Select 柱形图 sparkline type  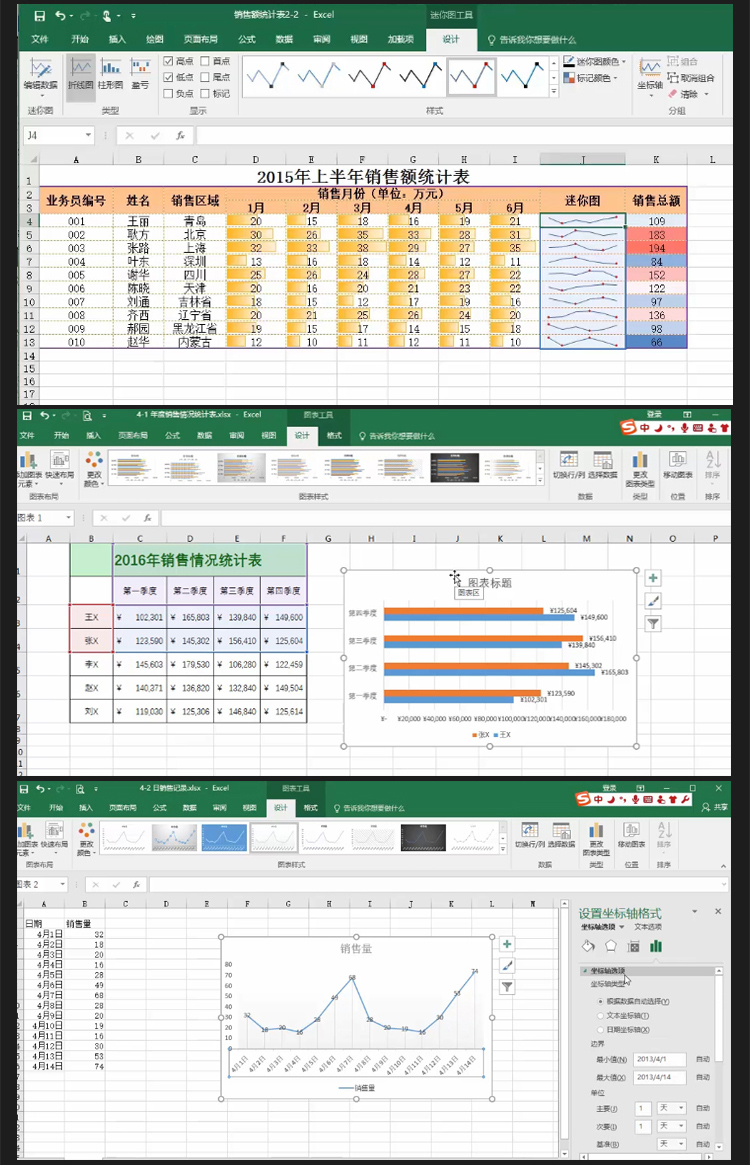pos(111,74)
